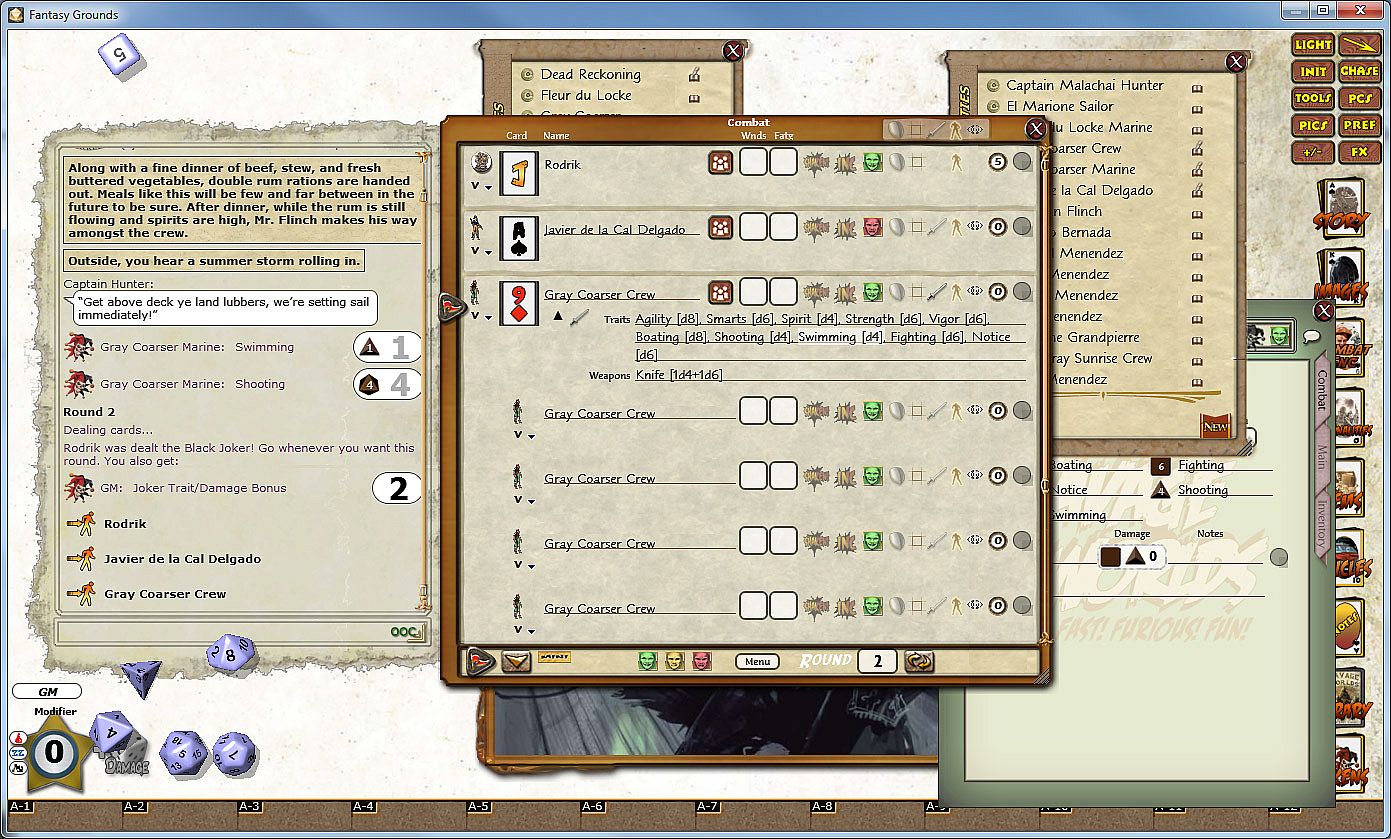Click the arrow pointer button beside LIGHT

pos(1359,45)
